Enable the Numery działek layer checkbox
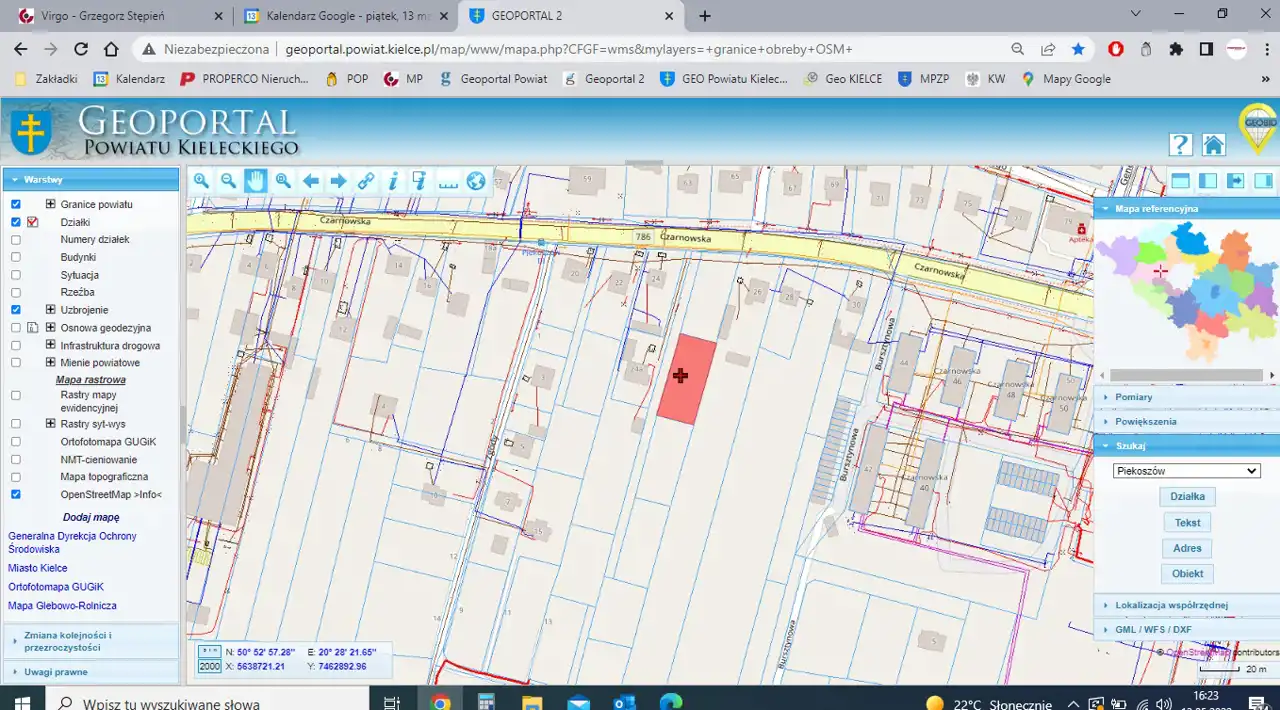Image resolution: width=1280 pixels, height=710 pixels. [x=16, y=240]
